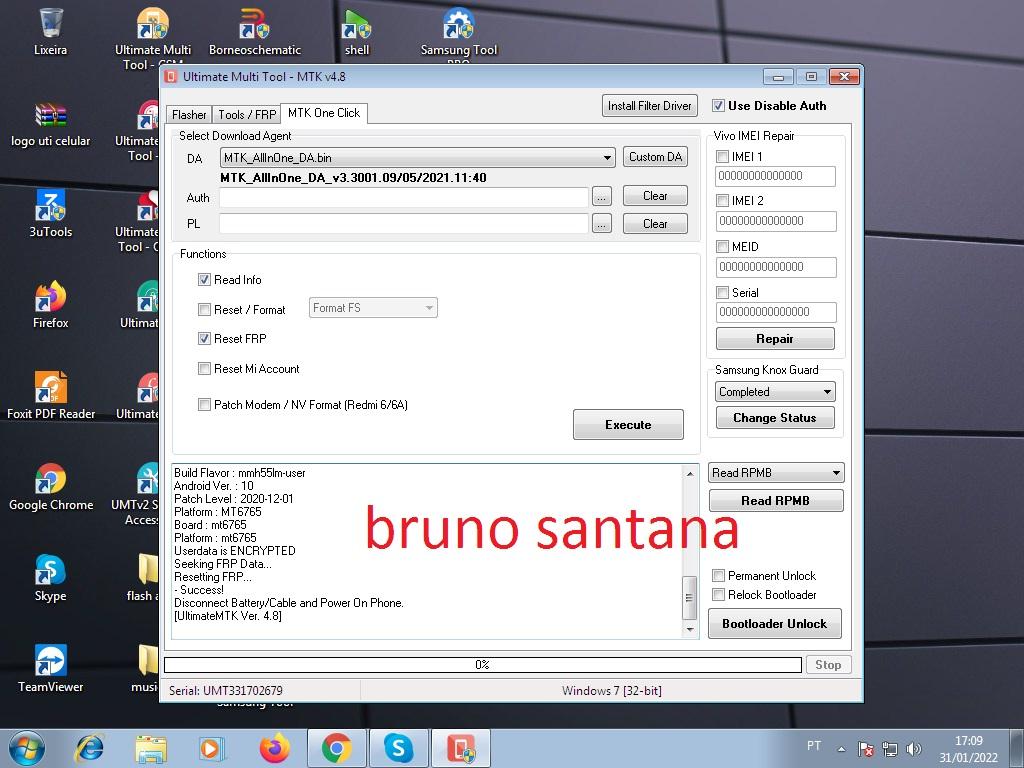Click the Custom DA button
This screenshot has height=768, width=1024.
coord(655,157)
